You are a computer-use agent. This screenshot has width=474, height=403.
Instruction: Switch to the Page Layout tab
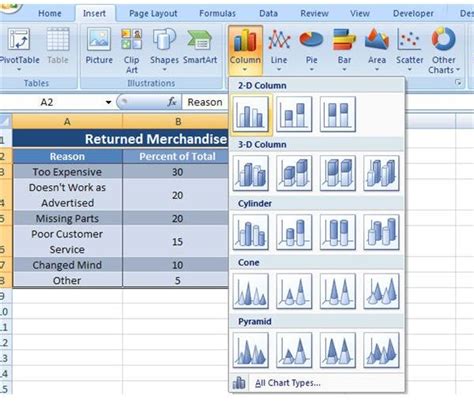tap(153, 13)
